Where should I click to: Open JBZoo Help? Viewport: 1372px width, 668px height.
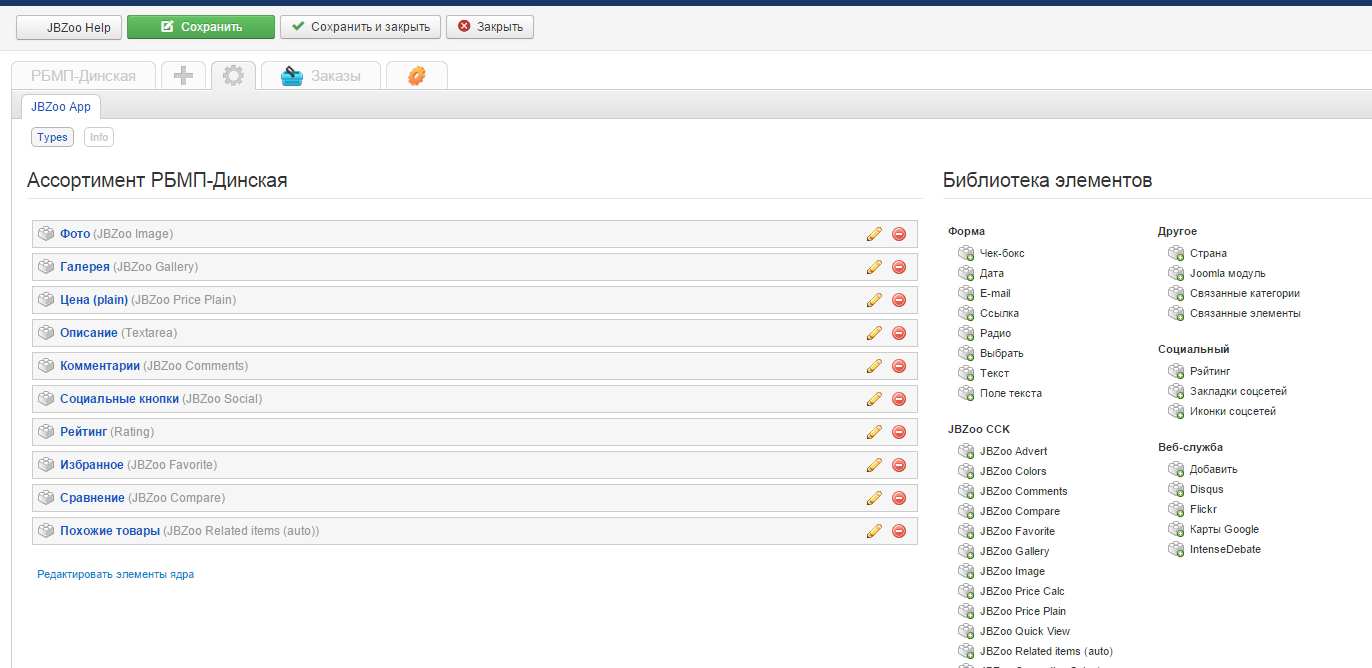69,27
